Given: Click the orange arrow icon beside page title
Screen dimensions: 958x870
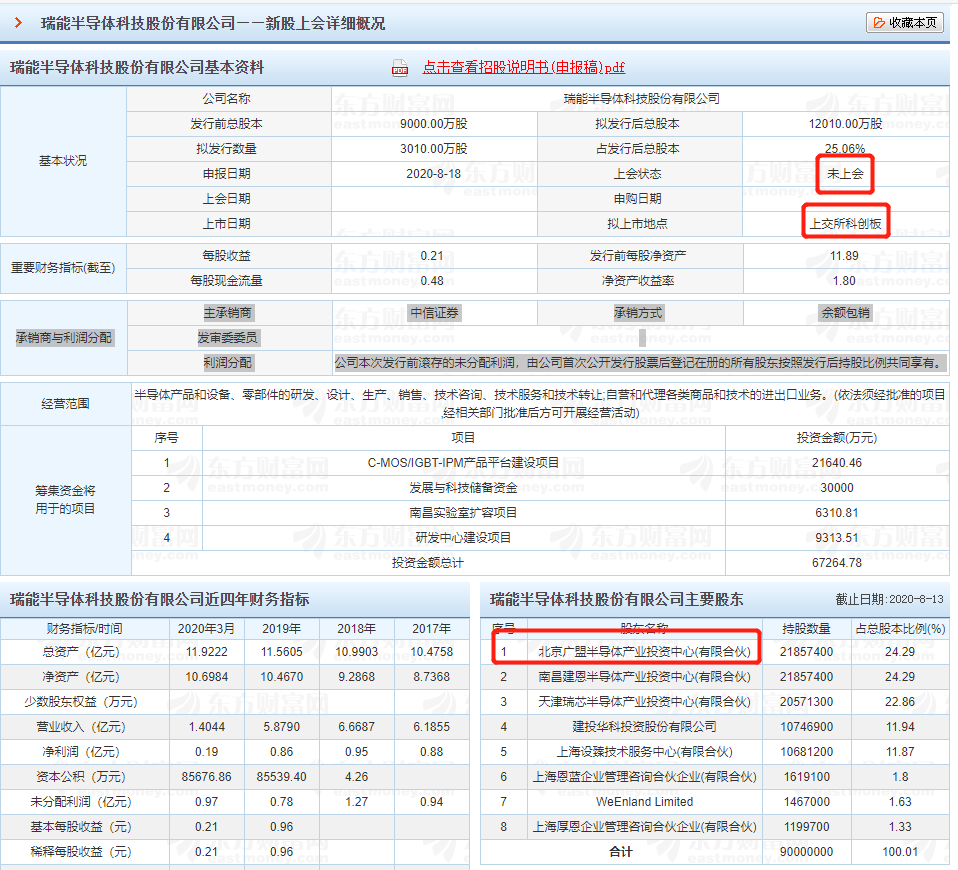Looking at the screenshot, I should pyautogui.click(x=18, y=23).
